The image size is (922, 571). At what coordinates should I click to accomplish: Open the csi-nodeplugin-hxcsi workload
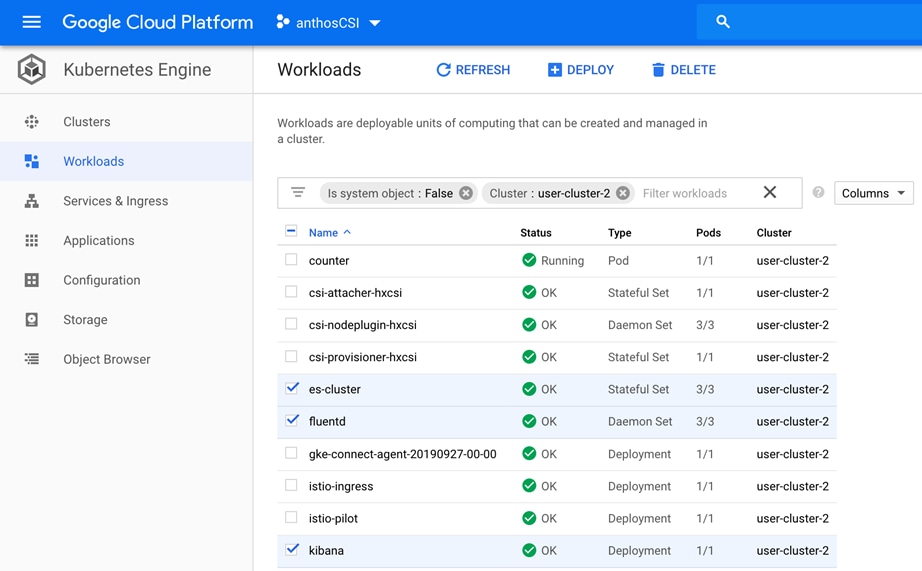pos(362,325)
